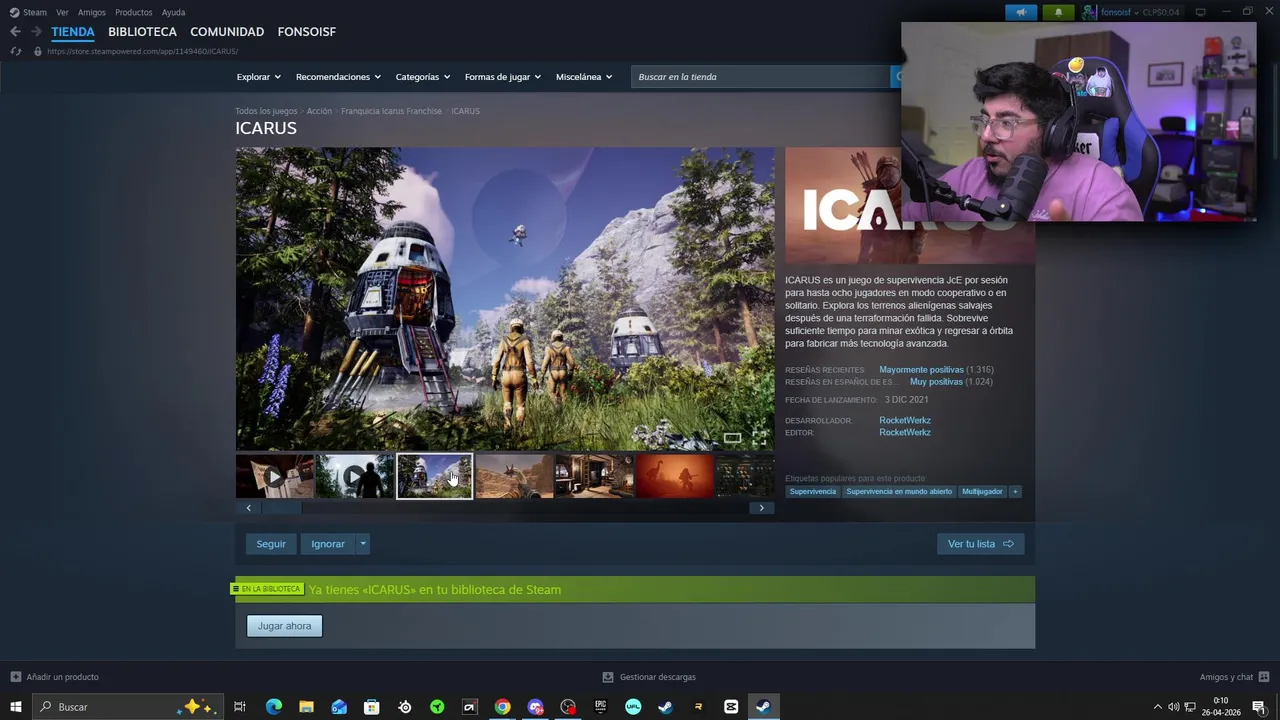Image resolution: width=1280 pixels, height=720 pixels.
Task: Switch to Big Picture mode icon
Action: [1201, 12]
